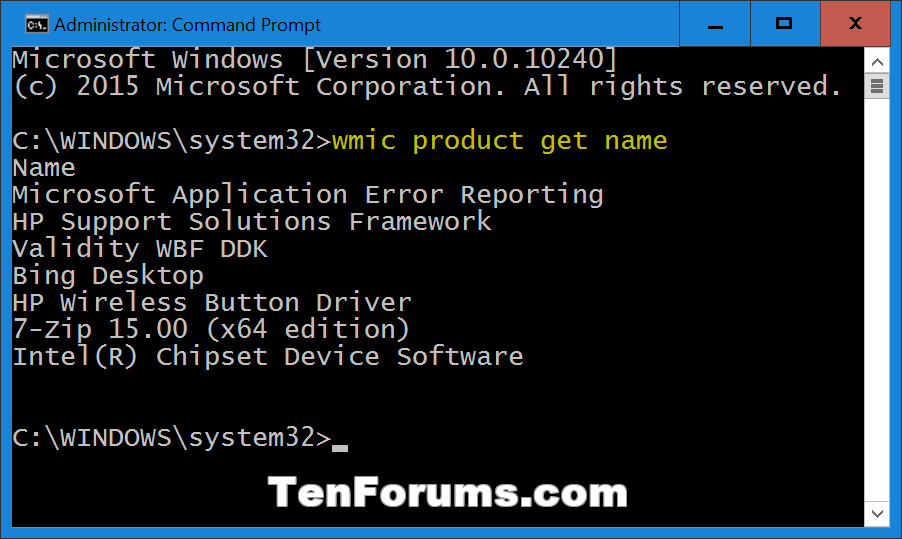This screenshot has width=902, height=539.
Task: Click the blinking cursor at the last prompt
Action: tap(340, 448)
